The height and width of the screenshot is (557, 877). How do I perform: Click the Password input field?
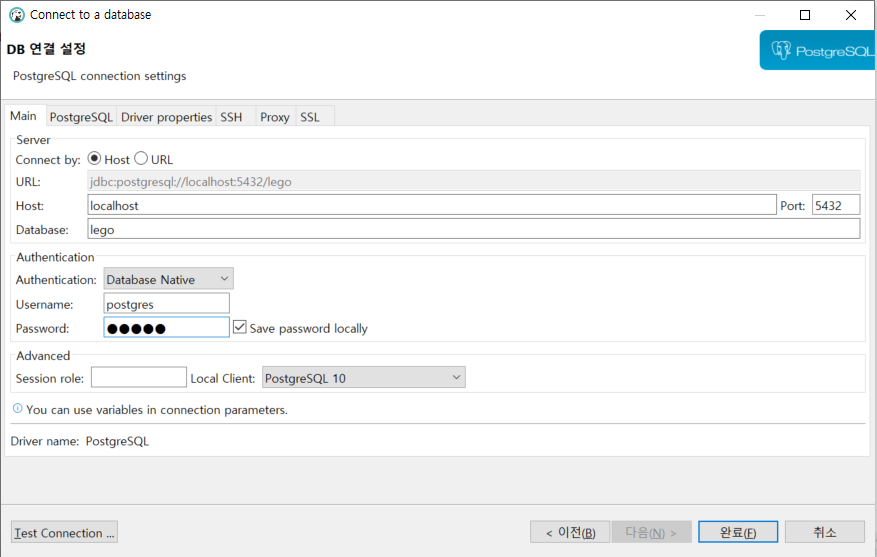(167, 328)
